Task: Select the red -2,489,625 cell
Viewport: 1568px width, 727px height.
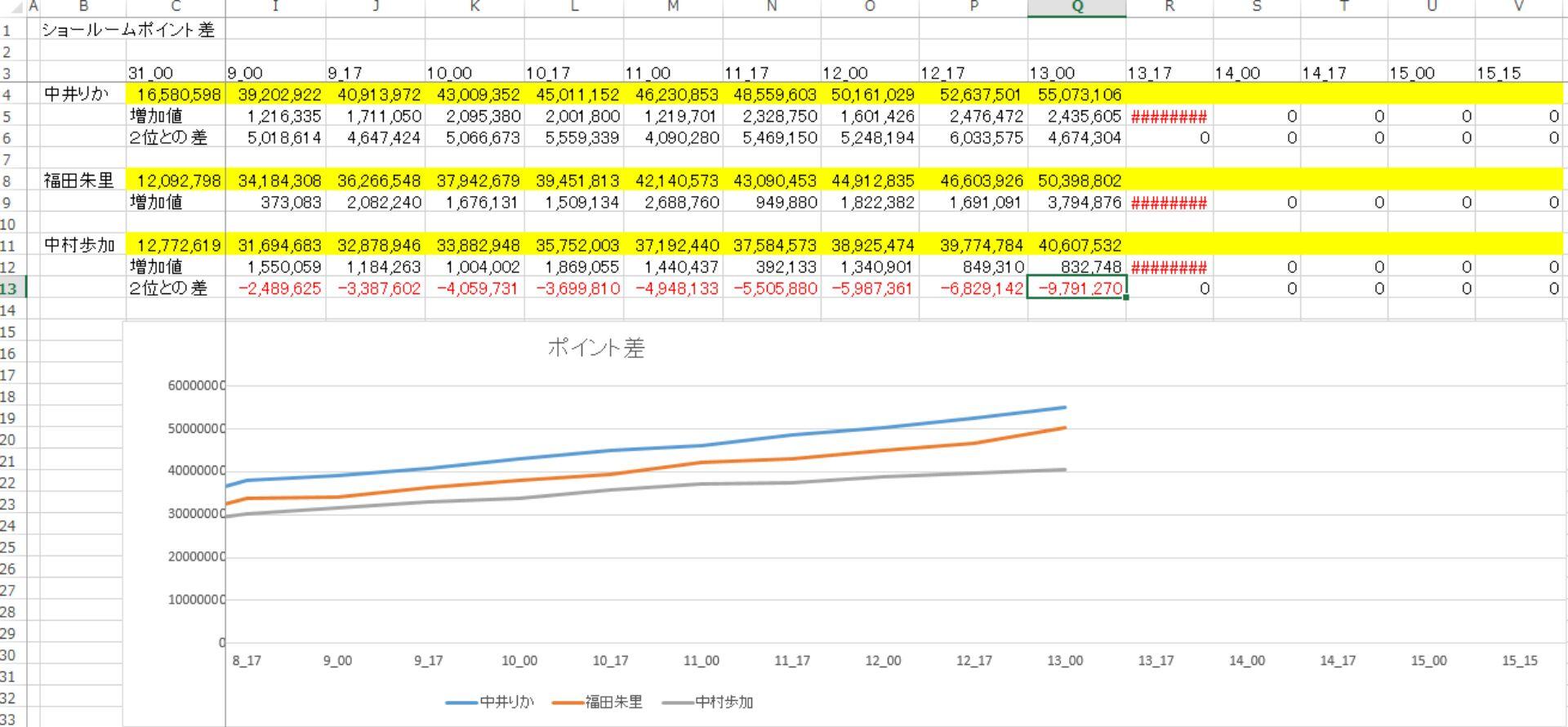Action: 278,288
